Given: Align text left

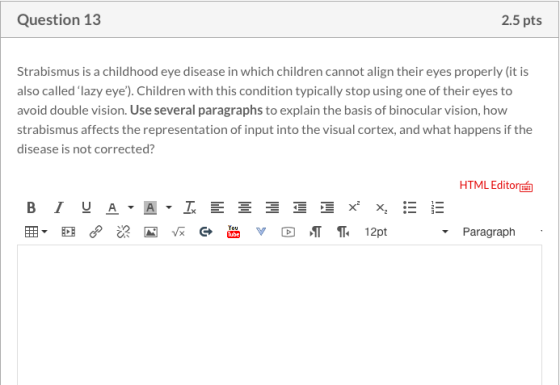Looking at the screenshot, I should click(x=217, y=207).
